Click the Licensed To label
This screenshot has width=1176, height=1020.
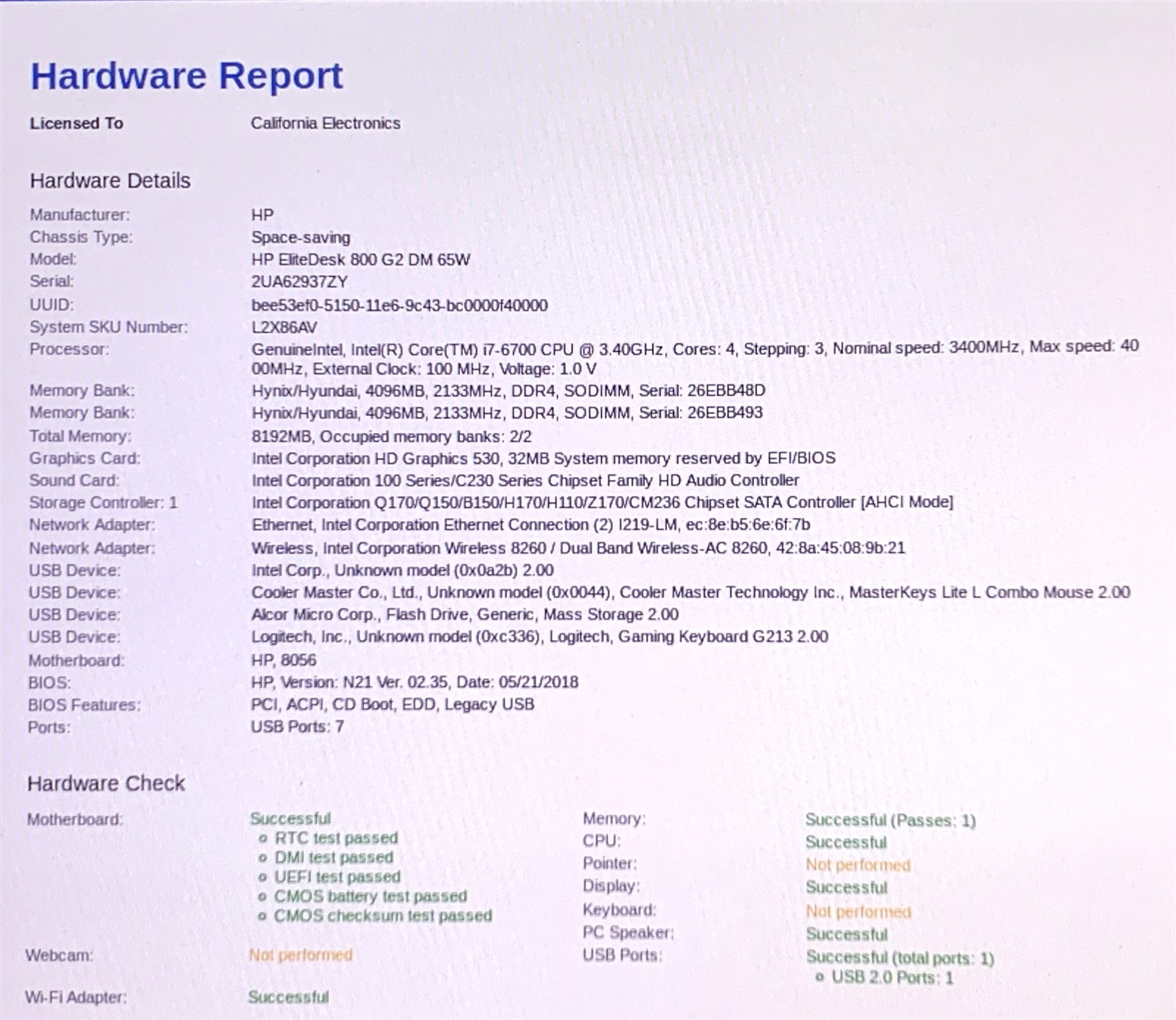pyautogui.click(x=76, y=123)
